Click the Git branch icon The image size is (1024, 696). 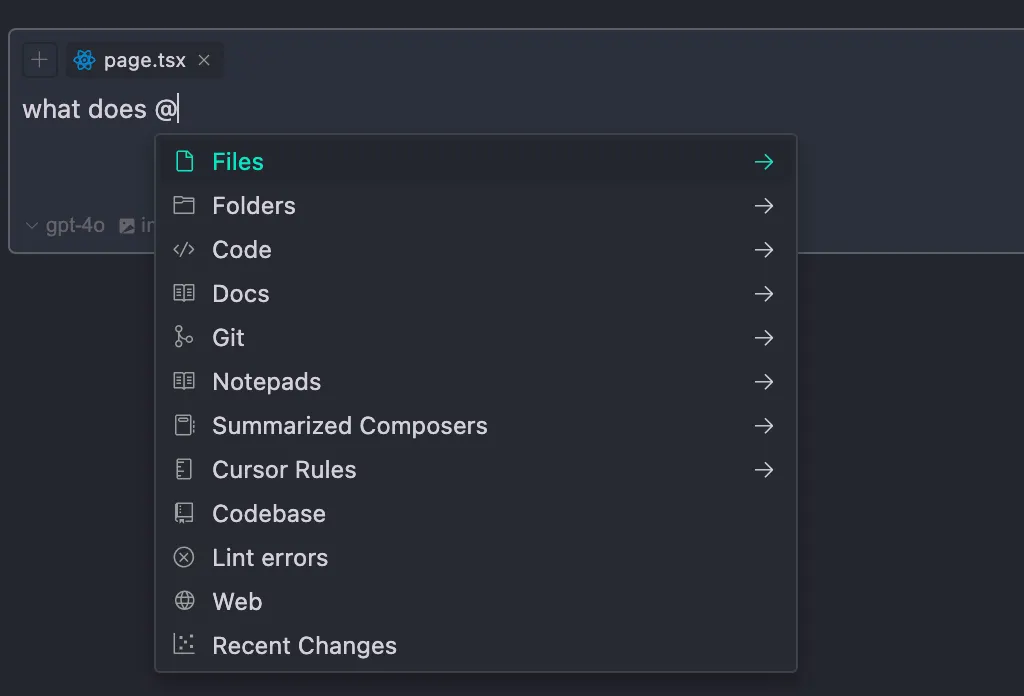coord(184,337)
